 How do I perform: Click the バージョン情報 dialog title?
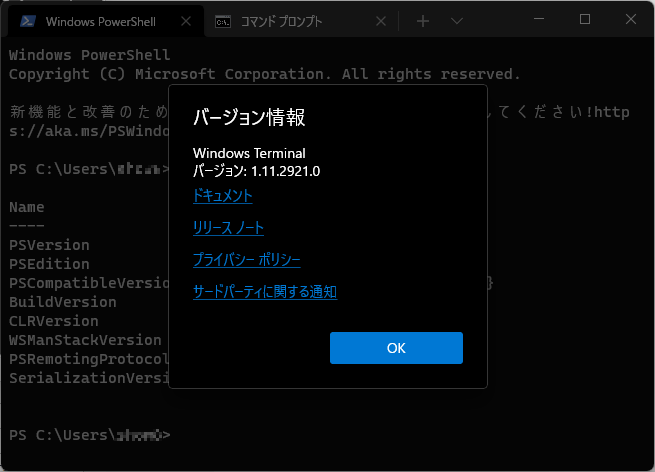point(249,117)
